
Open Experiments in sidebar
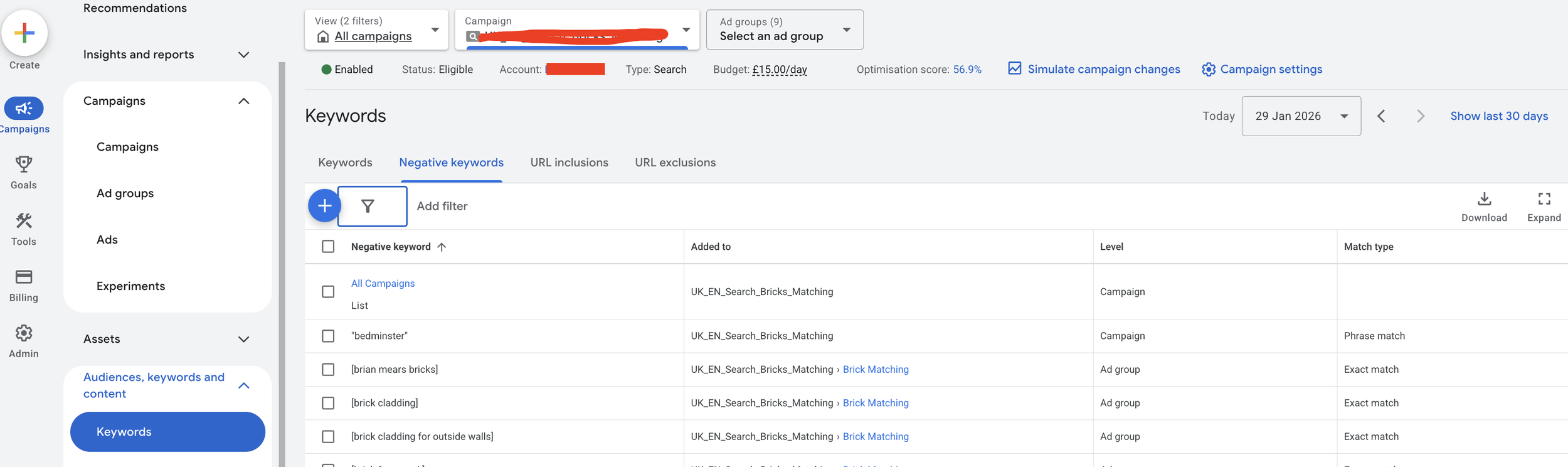(x=130, y=286)
